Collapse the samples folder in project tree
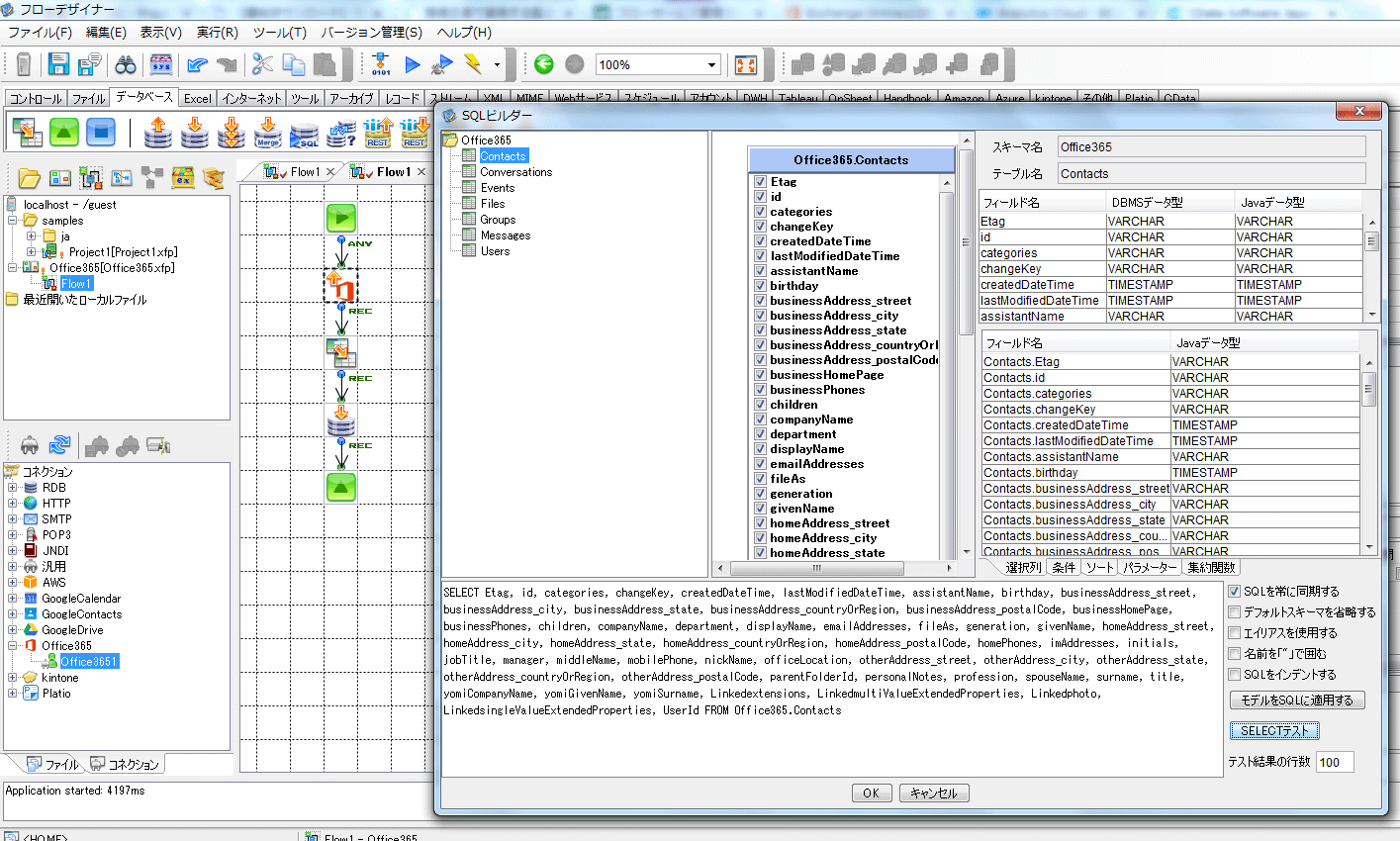The width and height of the screenshot is (1400, 841). (x=13, y=221)
